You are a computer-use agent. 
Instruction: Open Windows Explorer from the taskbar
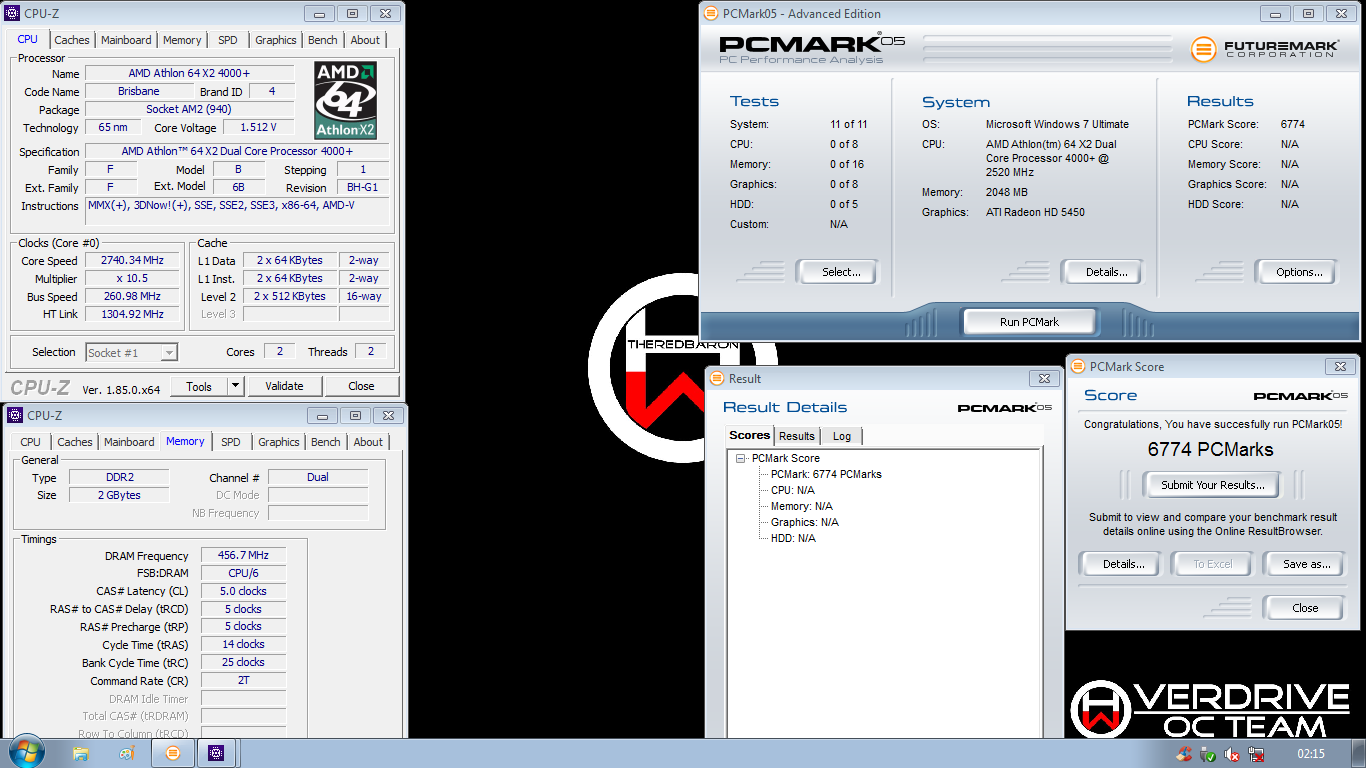pos(81,753)
